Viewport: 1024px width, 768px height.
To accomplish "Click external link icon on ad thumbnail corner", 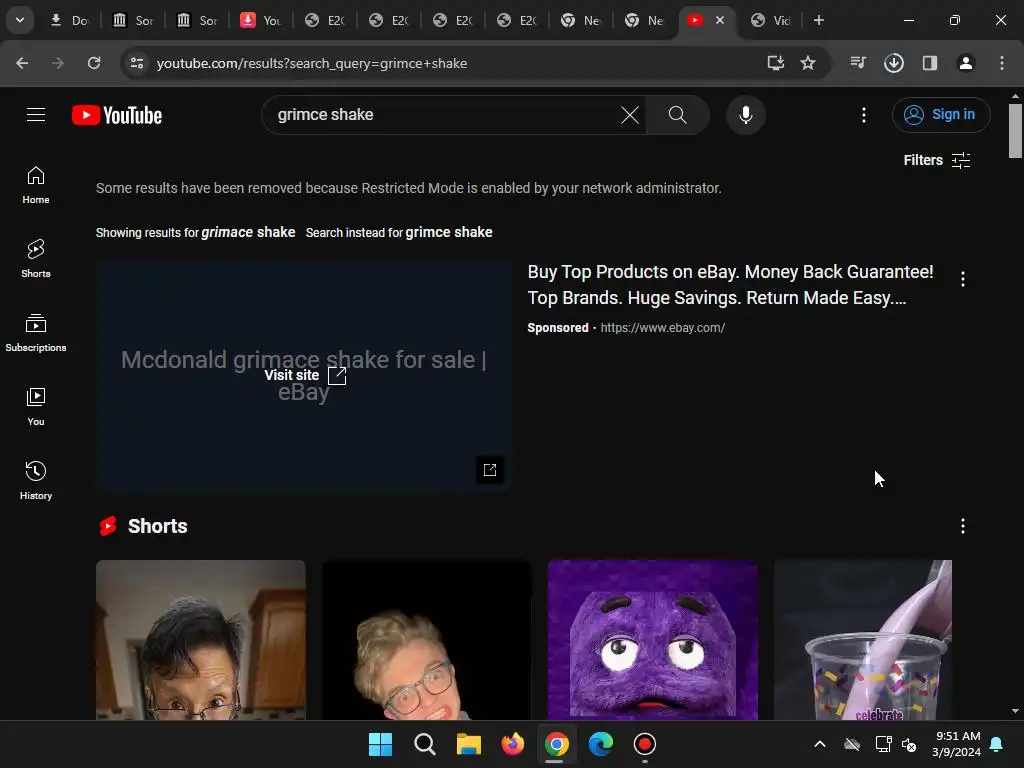I will pos(490,470).
